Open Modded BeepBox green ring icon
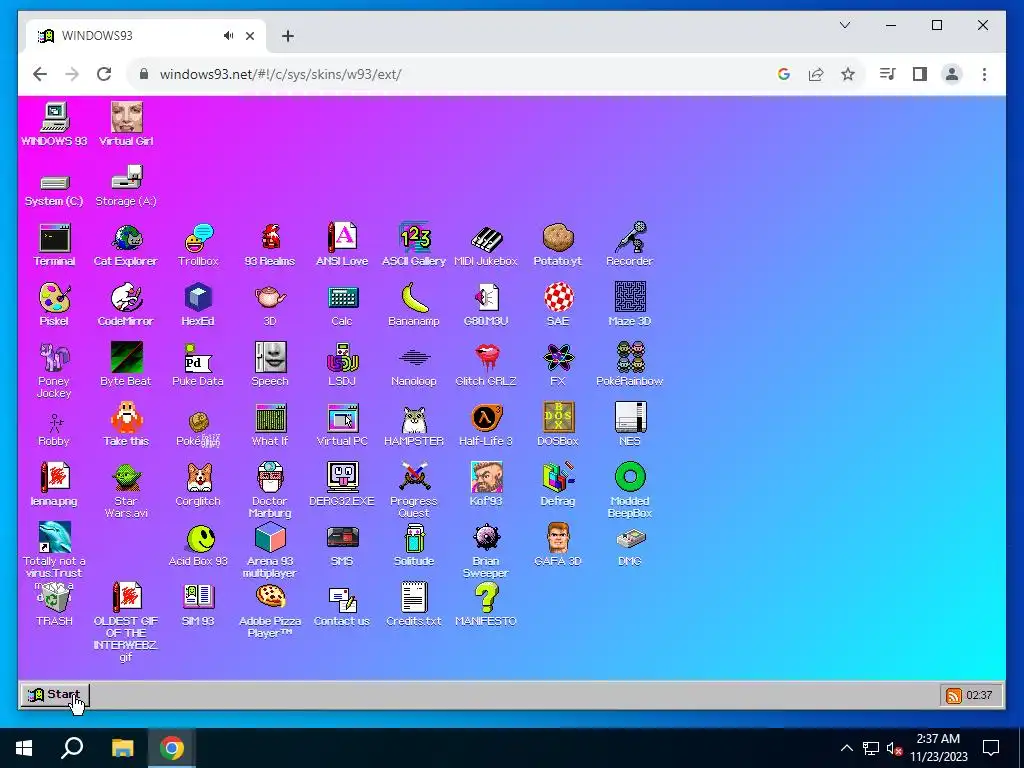Viewport: 1024px width, 768px height. (630, 477)
